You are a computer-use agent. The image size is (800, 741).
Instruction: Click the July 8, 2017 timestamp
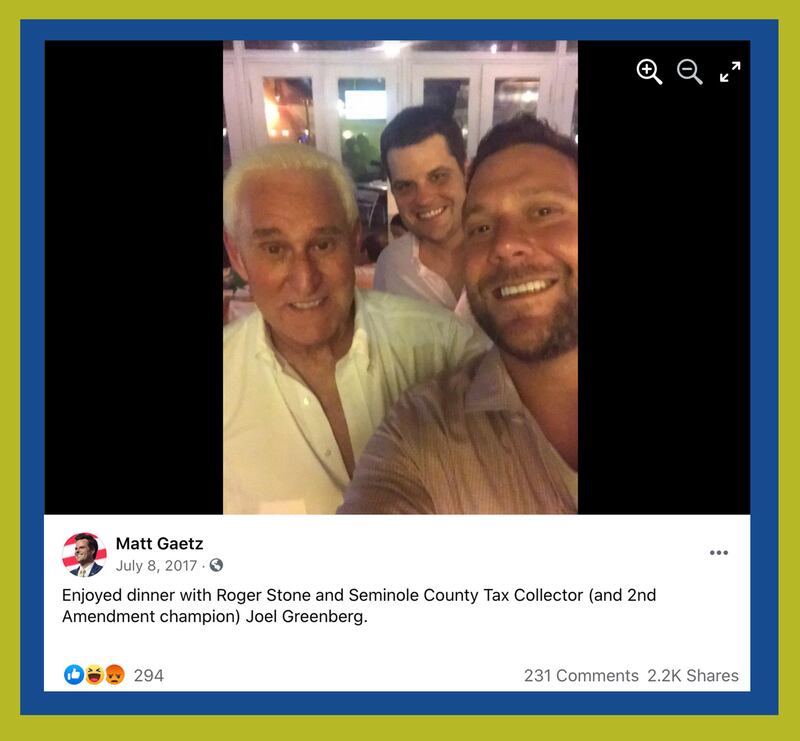tap(156, 565)
